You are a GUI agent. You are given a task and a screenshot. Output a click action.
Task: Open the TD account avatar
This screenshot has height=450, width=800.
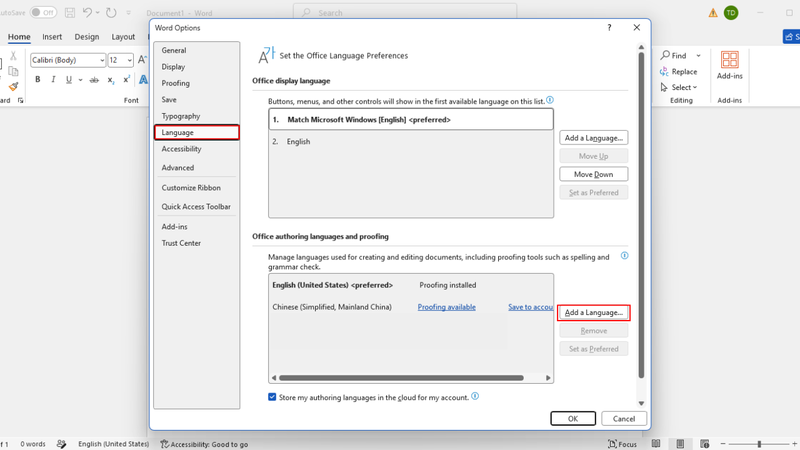click(x=731, y=13)
